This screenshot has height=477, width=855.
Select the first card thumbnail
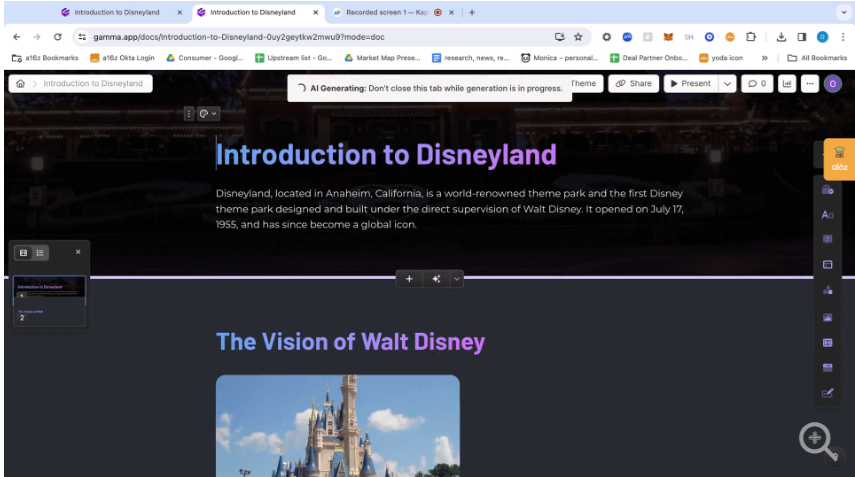pos(49,289)
